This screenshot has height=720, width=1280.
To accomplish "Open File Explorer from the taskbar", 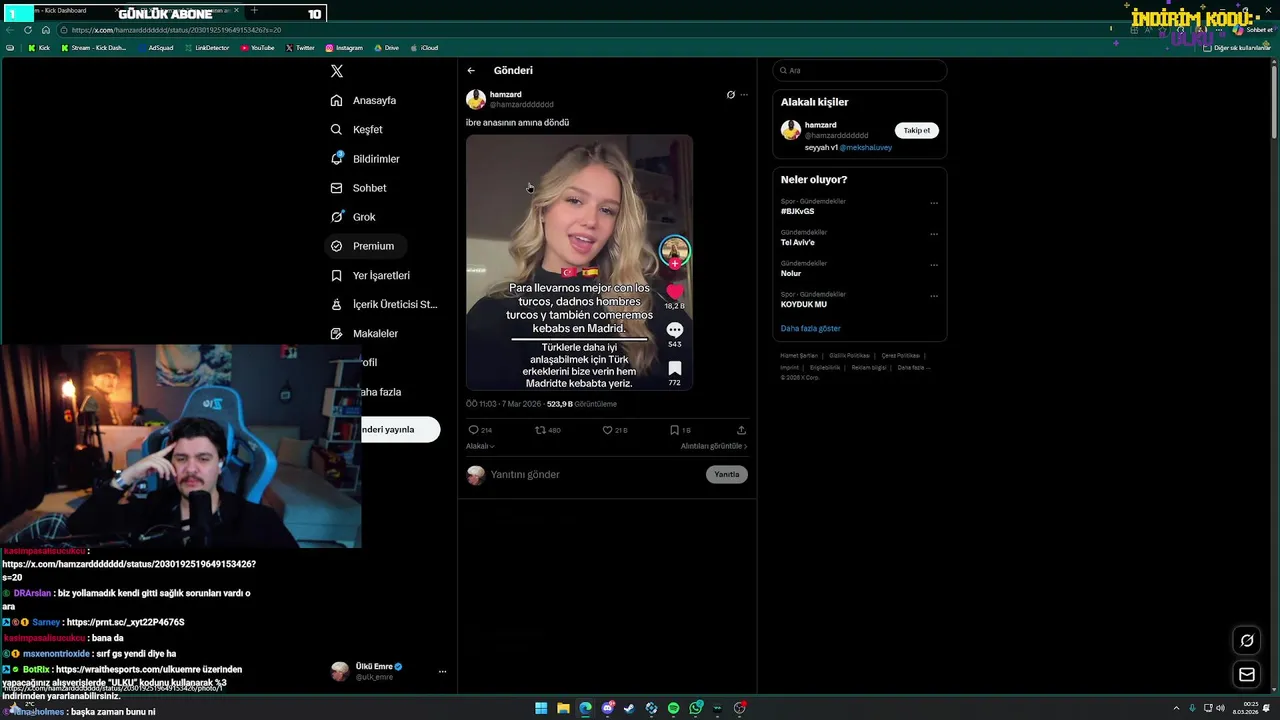I will (563, 708).
